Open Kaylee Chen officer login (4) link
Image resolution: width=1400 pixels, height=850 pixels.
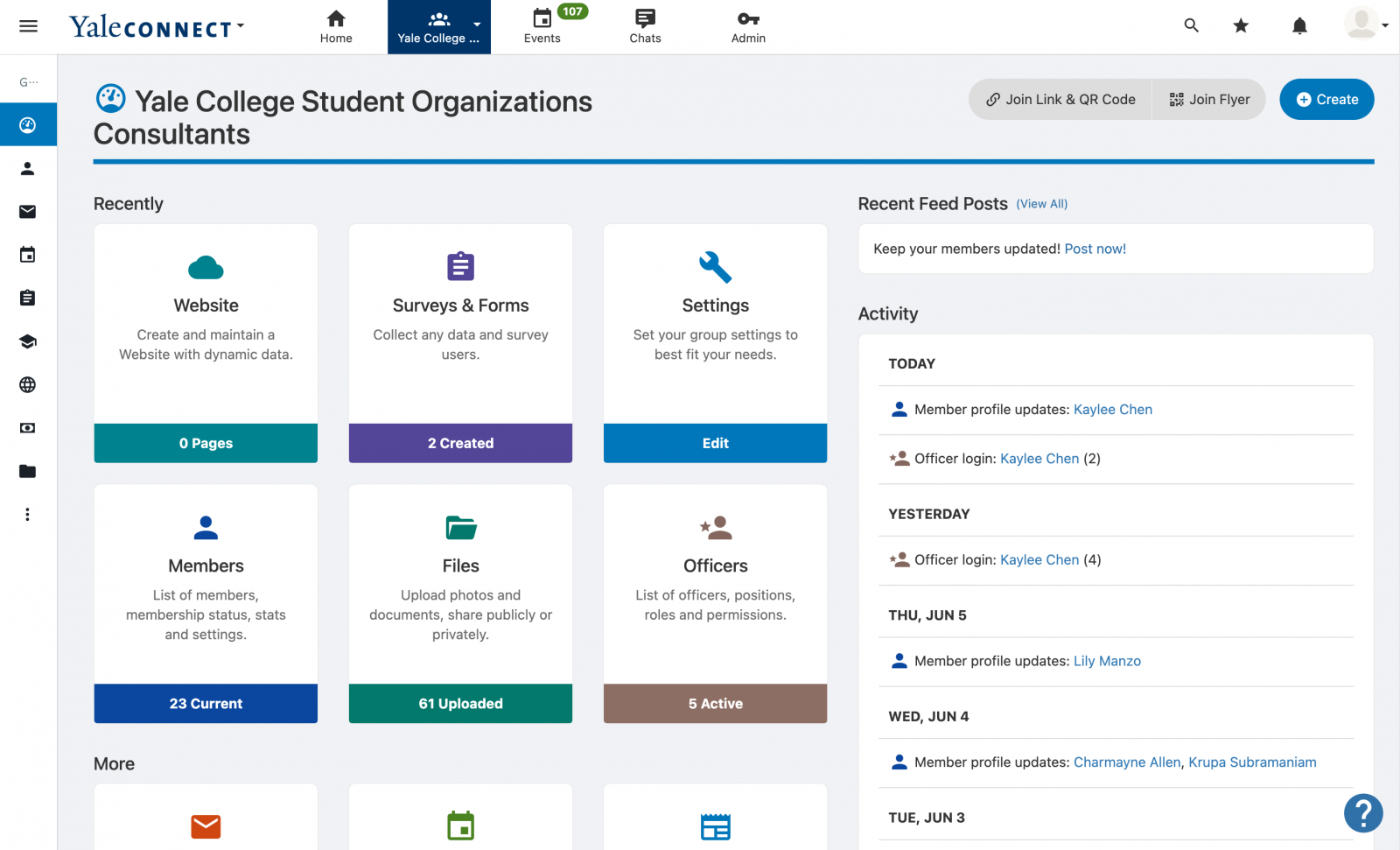pyautogui.click(x=1039, y=560)
